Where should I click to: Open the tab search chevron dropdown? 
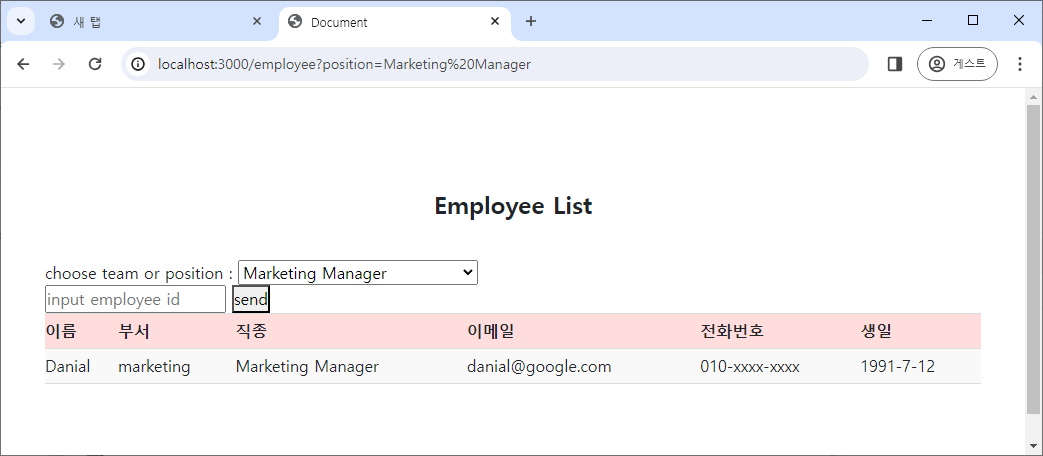pyautogui.click(x=21, y=21)
